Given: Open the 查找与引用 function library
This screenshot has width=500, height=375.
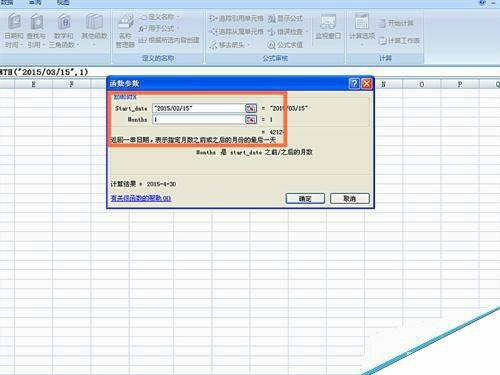Looking at the screenshot, I should 36,31.
